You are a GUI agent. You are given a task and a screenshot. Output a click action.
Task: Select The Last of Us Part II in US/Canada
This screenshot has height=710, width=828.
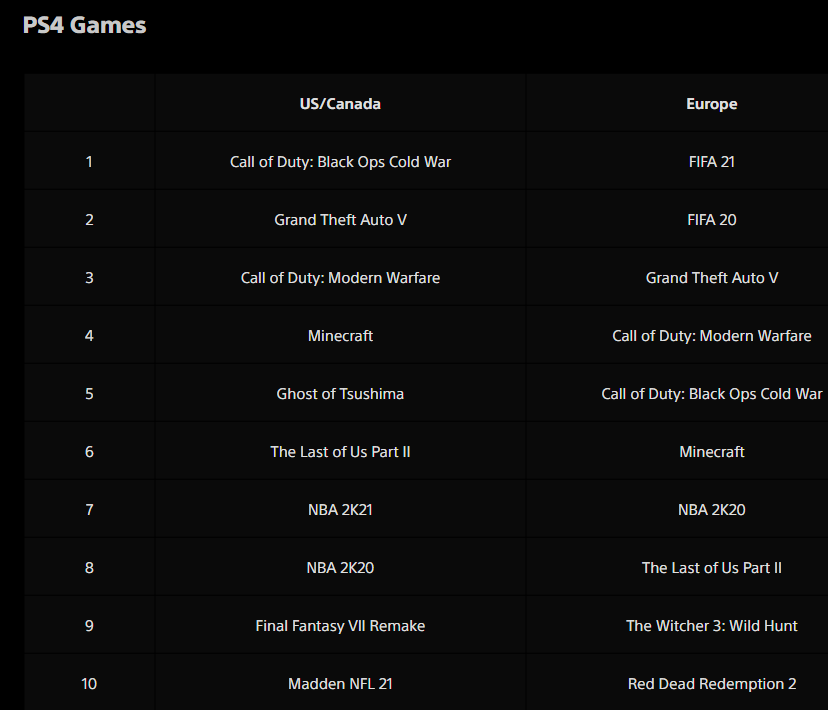pyautogui.click(x=340, y=452)
